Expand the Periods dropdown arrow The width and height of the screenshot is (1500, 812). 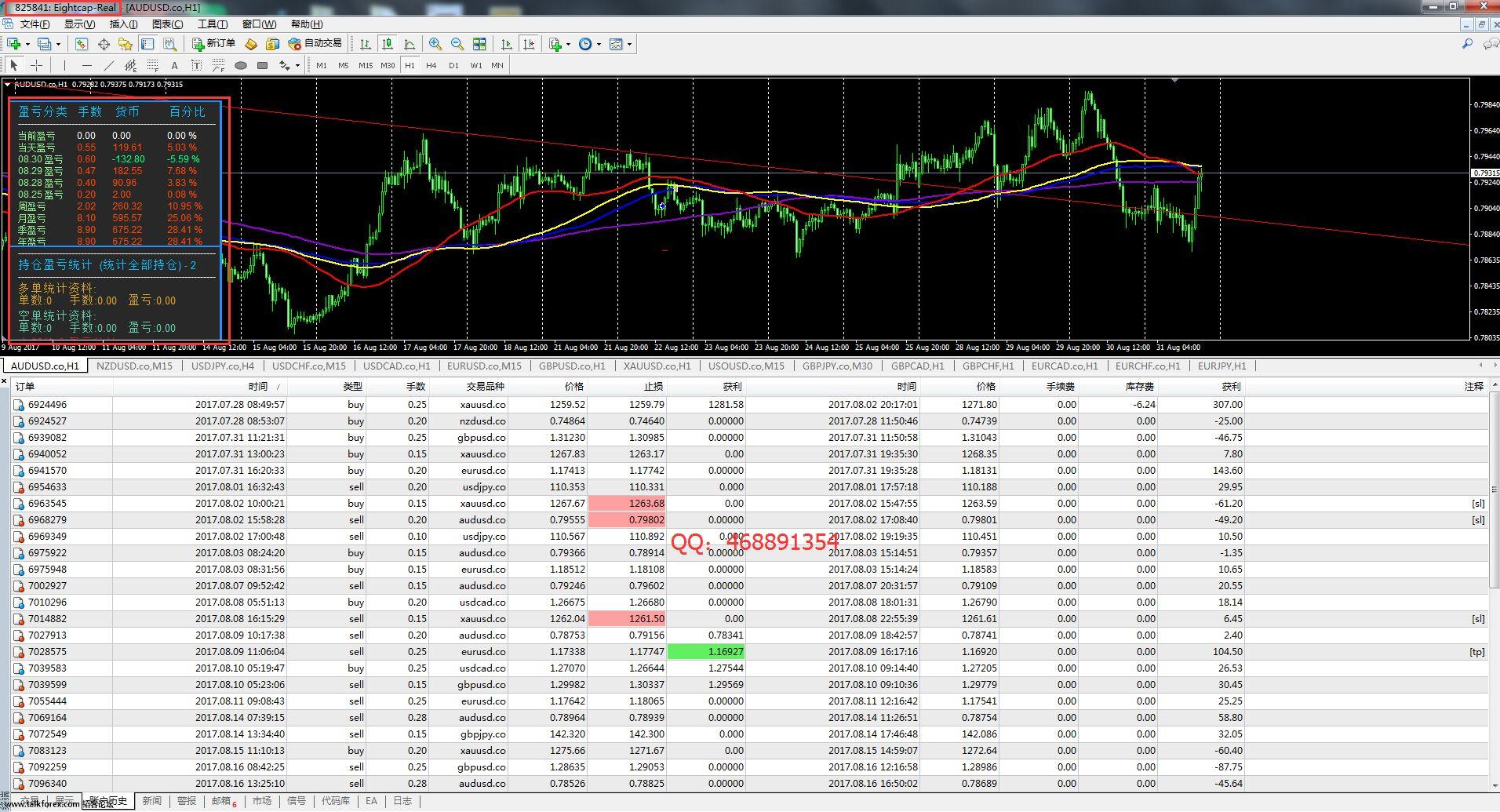point(599,44)
